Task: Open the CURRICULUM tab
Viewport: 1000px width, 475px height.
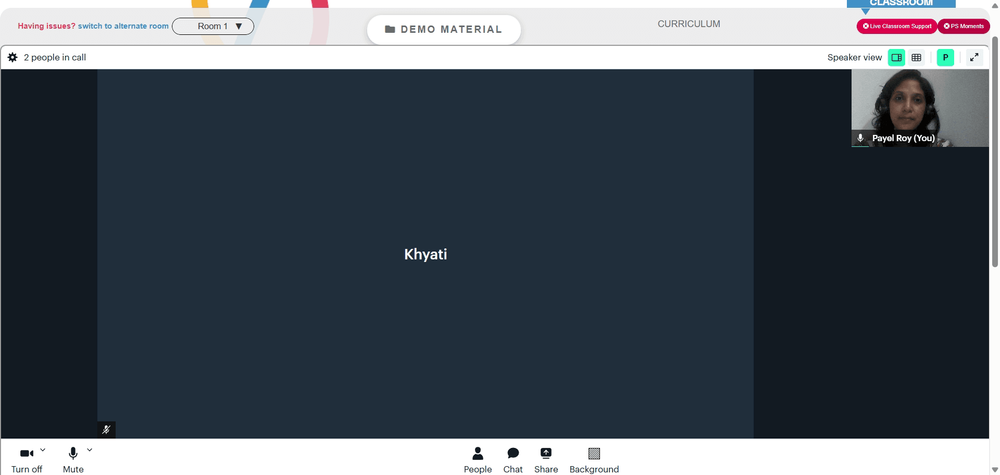Action: (x=689, y=24)
